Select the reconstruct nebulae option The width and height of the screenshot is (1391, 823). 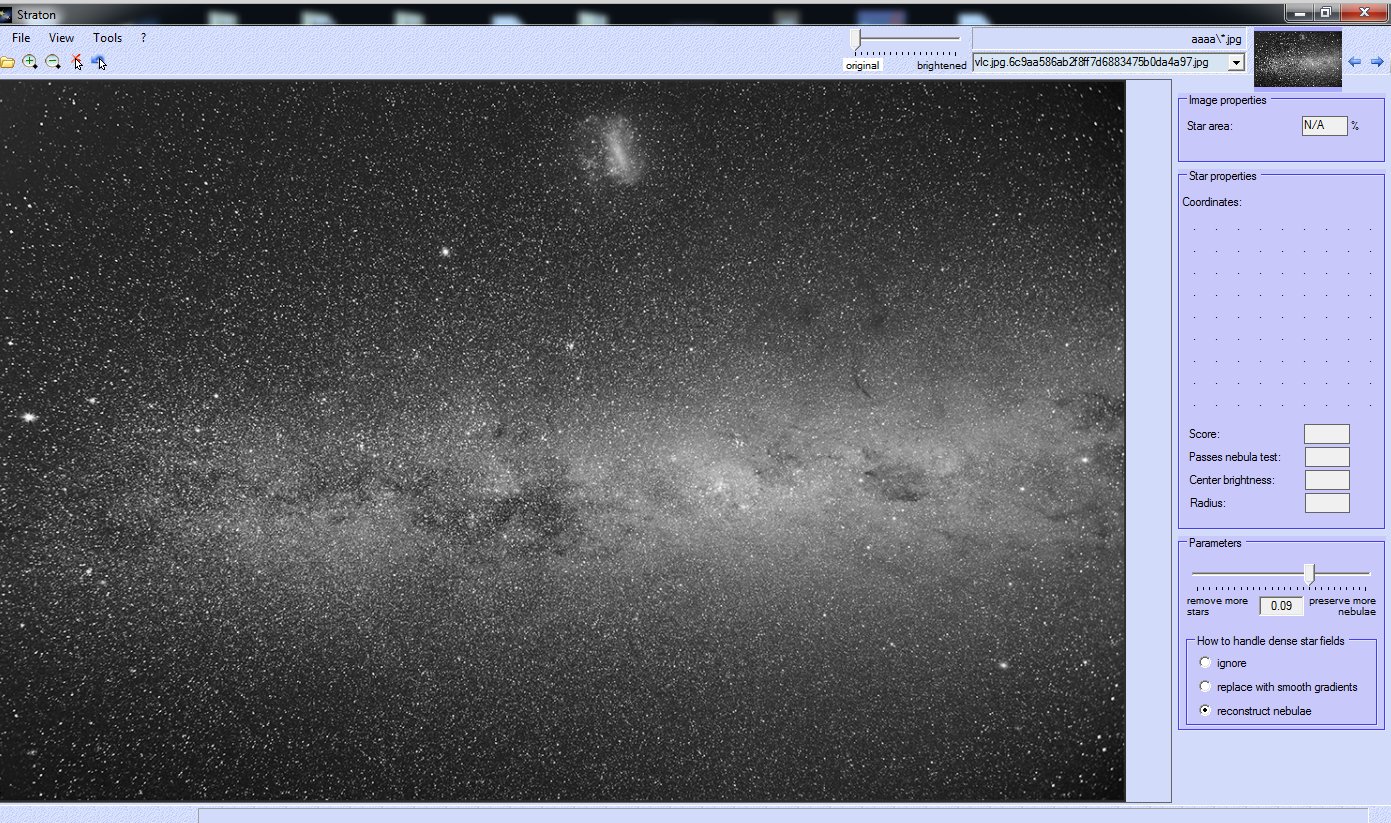coord(1205,711)
